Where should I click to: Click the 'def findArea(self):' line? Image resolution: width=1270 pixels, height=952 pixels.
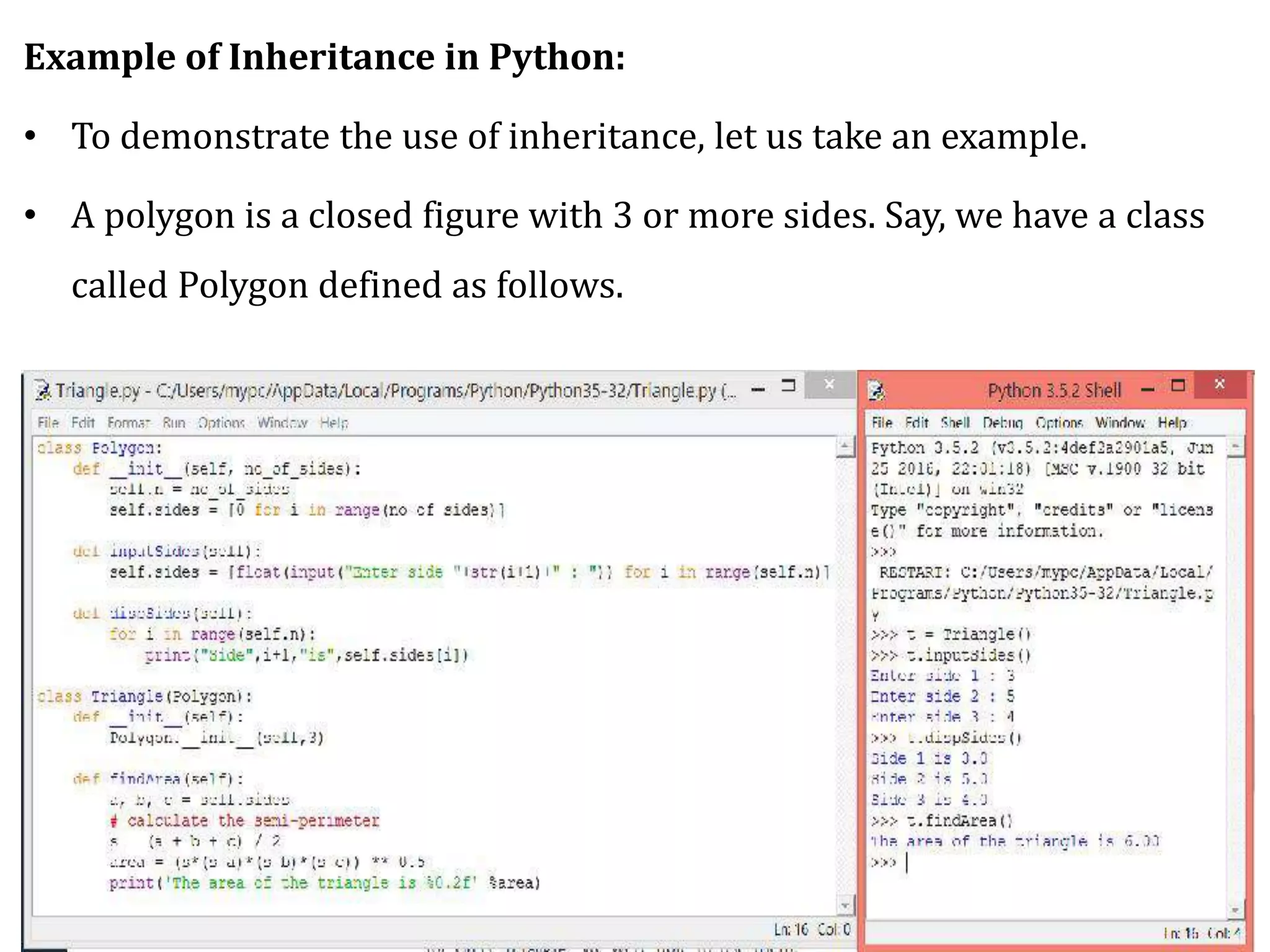coord(158,779)
